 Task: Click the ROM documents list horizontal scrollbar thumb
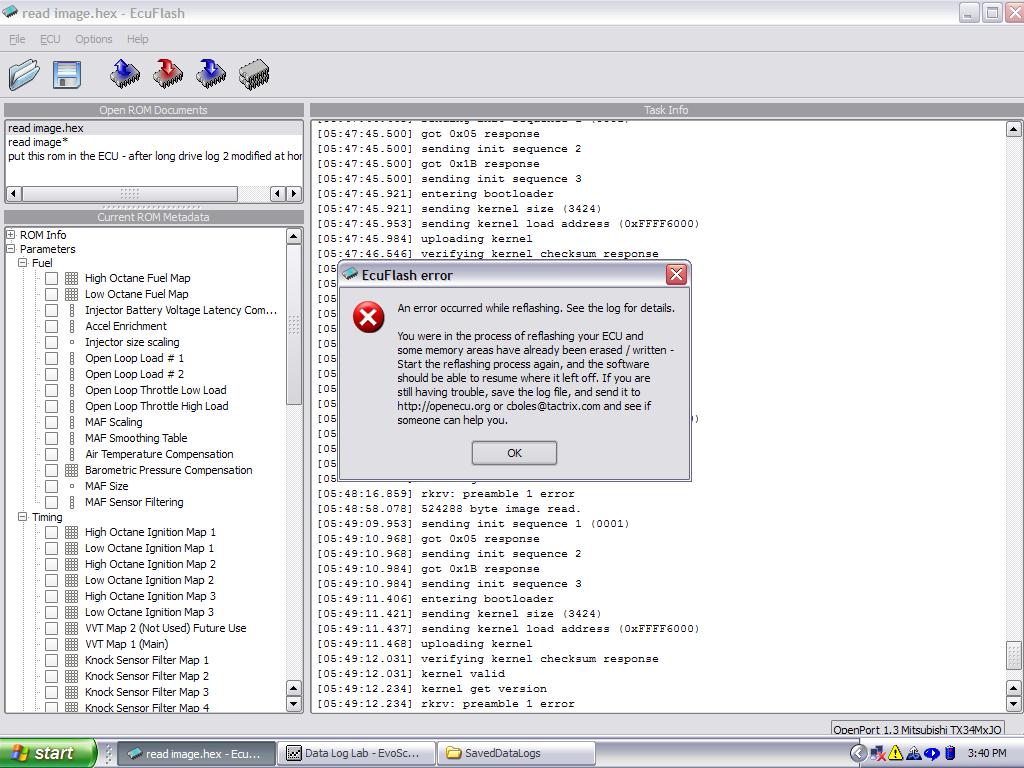pos(130,193)
